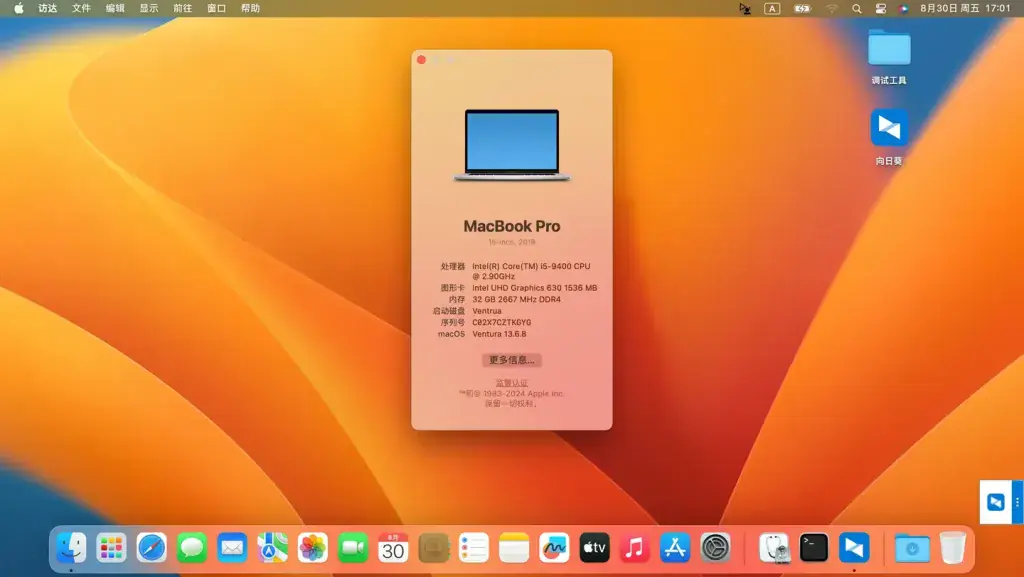Open the 文件 menu
The width and height of the screenshot is (1024, 577).
point(81,8)
